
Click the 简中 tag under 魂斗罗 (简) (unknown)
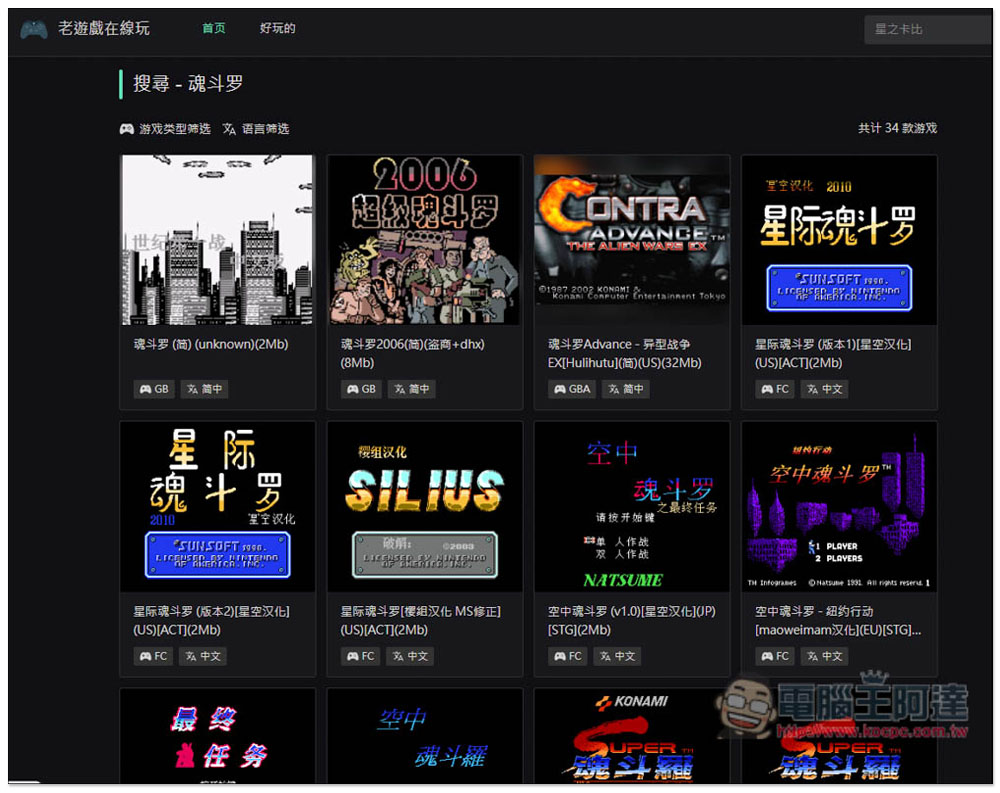pos(204,389)
